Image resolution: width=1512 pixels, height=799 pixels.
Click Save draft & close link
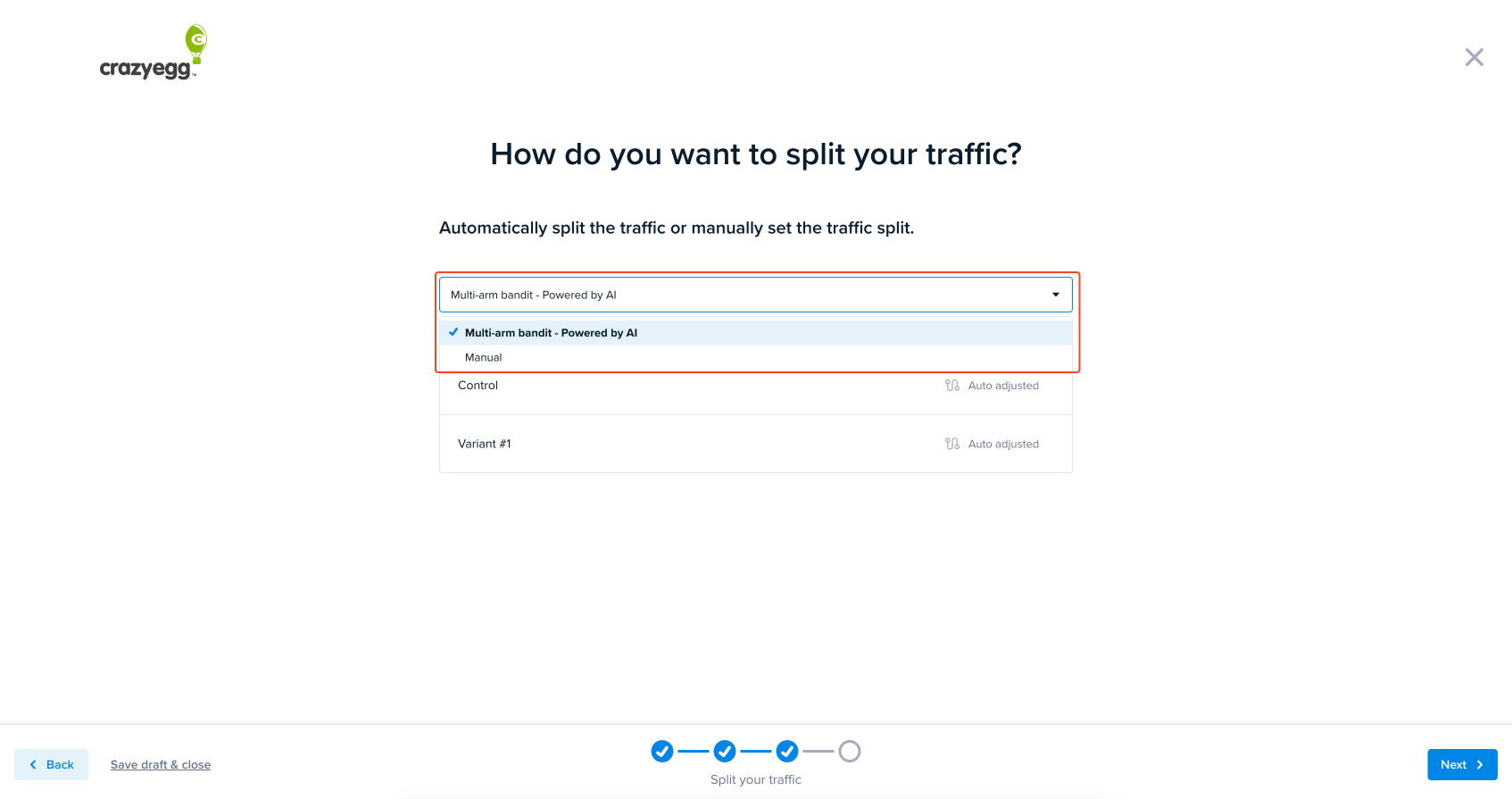point(161,765)
